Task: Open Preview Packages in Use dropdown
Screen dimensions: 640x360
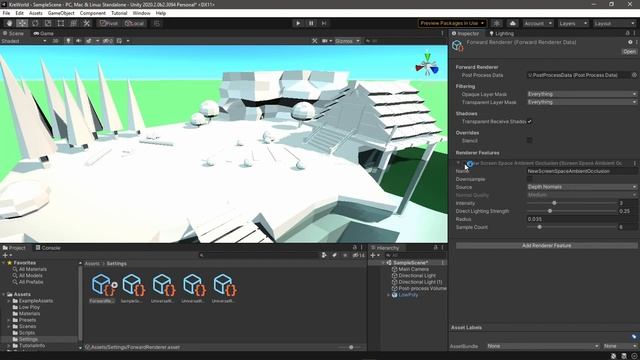Action: point(452,23)
